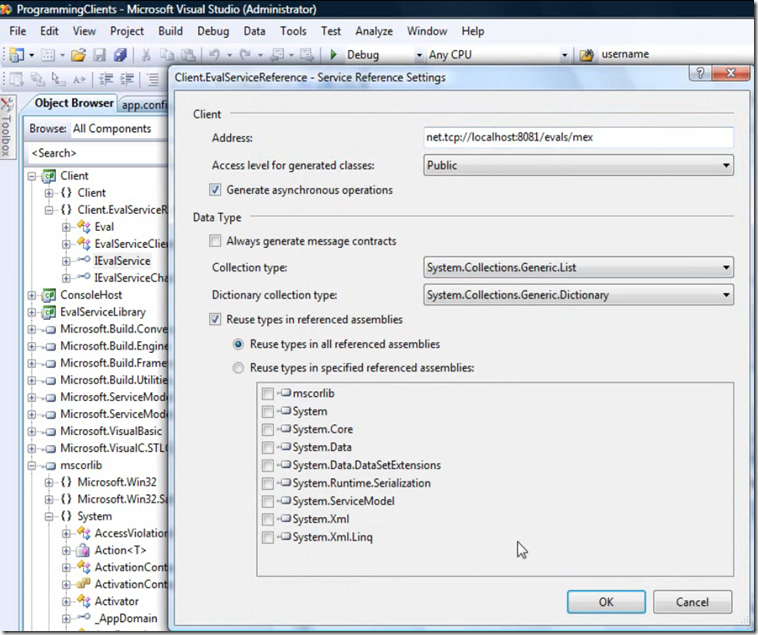The image size is (758, 635).
Task: Click the Display Word Completion icon
Action: click(79, 79)
